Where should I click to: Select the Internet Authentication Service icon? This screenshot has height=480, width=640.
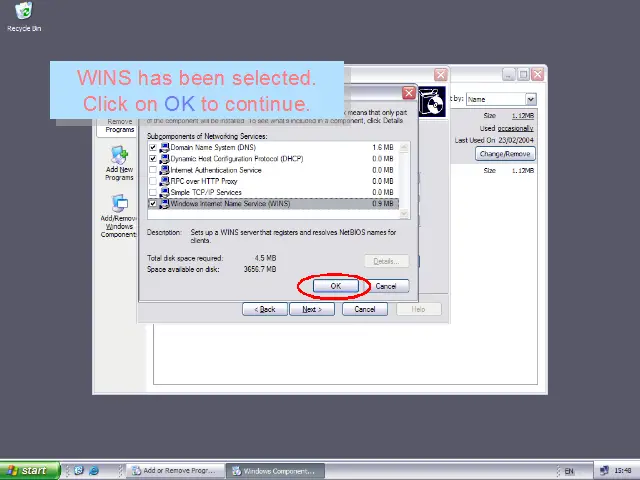(x=164, y=170)
